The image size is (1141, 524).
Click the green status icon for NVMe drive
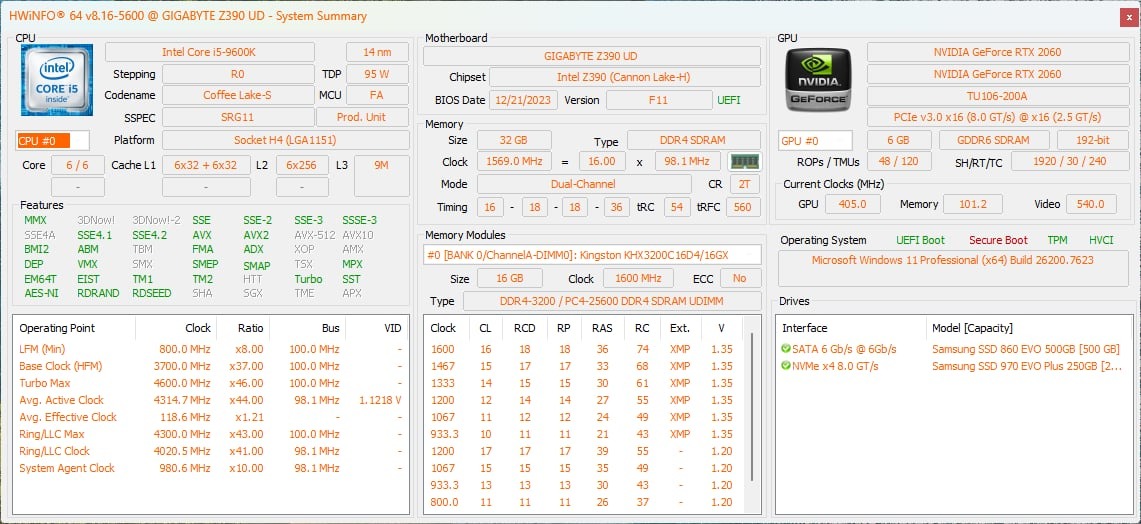786,365
